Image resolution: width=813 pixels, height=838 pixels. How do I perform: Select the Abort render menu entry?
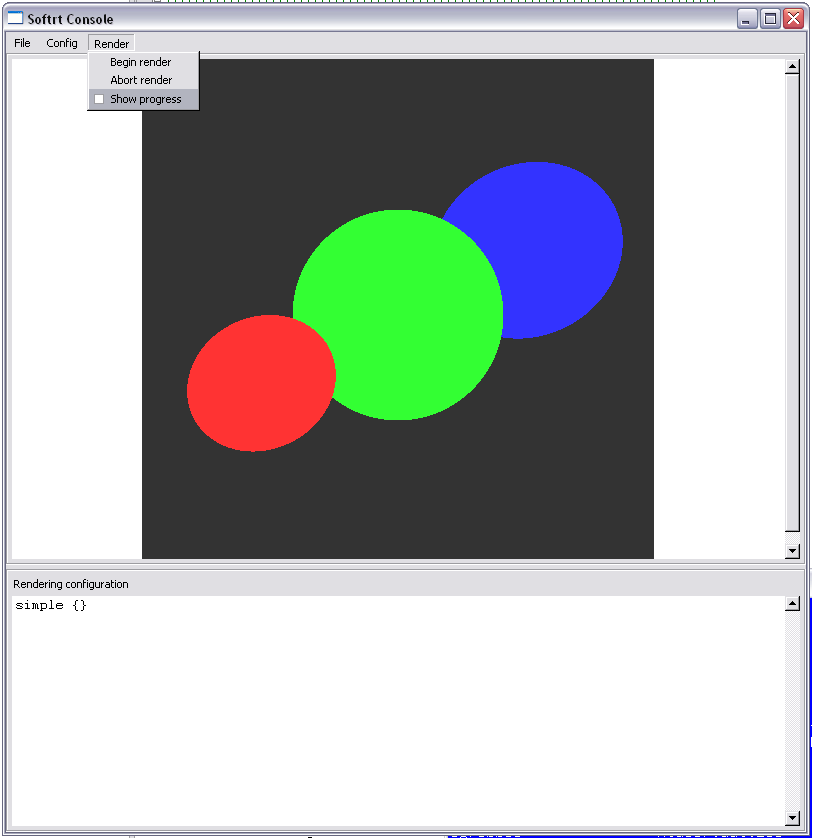click(141, 80)
